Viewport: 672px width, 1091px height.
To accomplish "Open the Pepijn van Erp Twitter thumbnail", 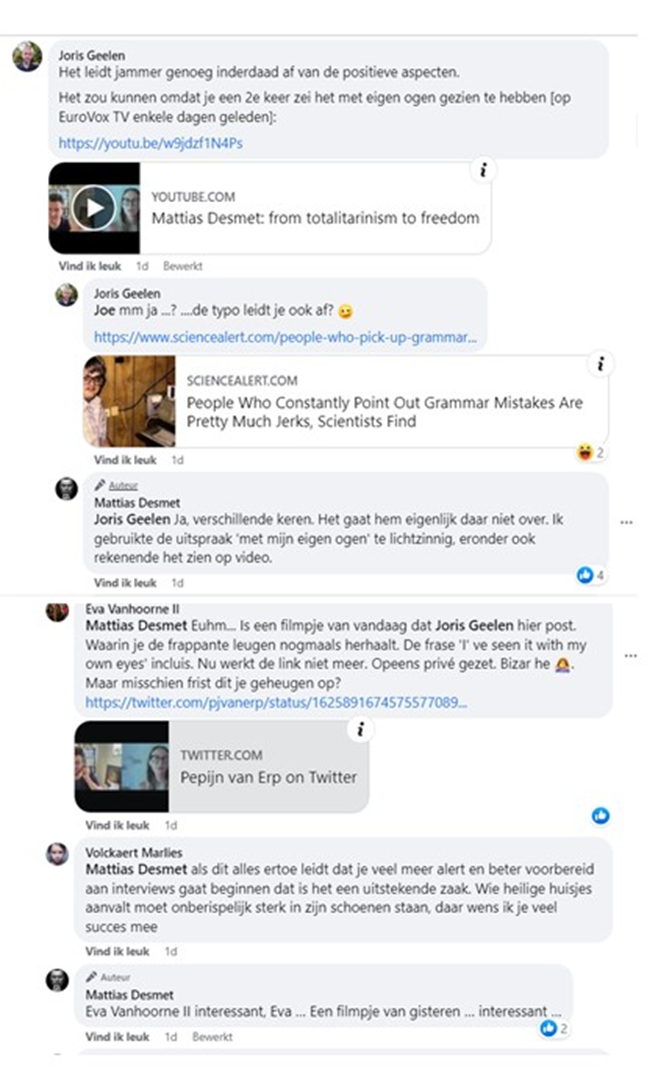I will (x=122, y=766).
